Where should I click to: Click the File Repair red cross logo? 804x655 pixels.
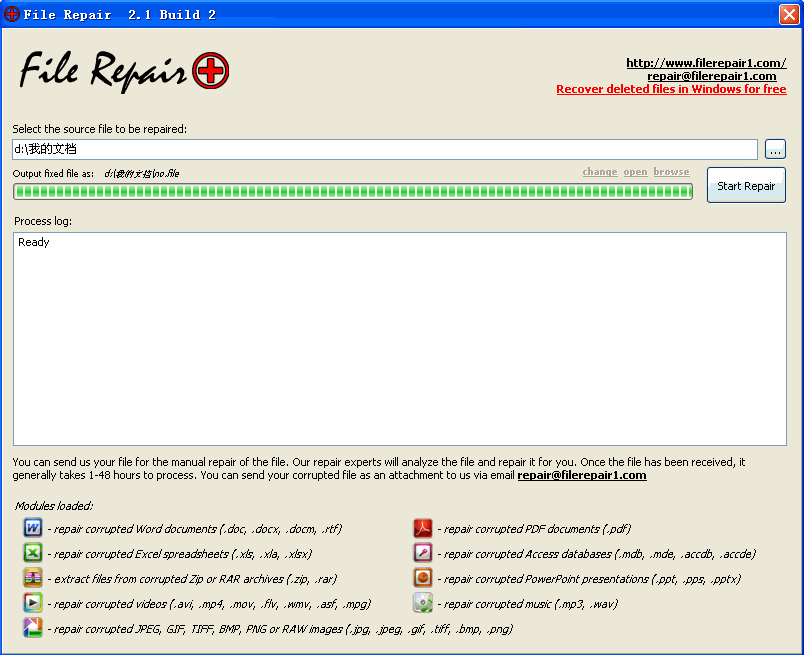[211, 70]
